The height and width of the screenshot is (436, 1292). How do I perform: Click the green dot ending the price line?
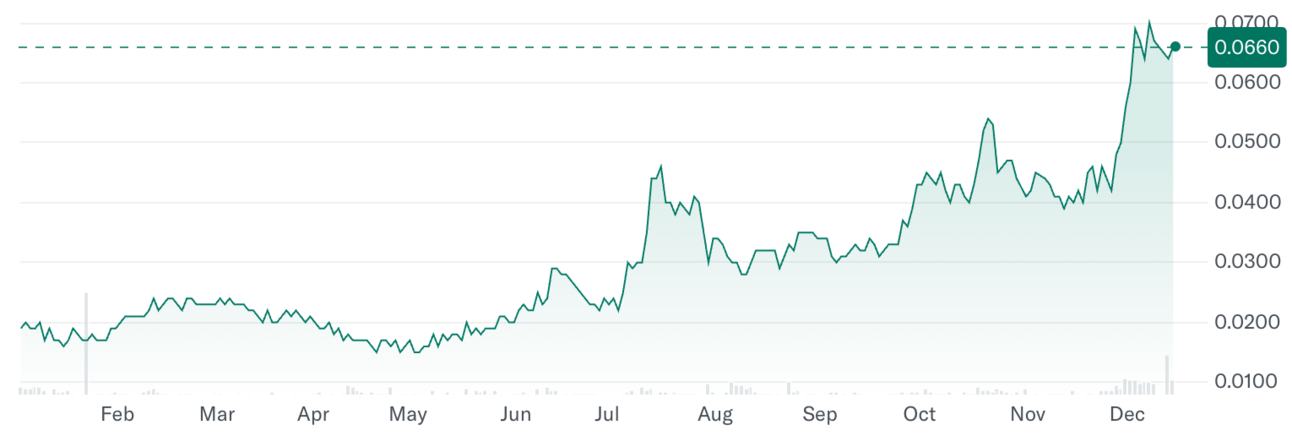[1175, 47]
